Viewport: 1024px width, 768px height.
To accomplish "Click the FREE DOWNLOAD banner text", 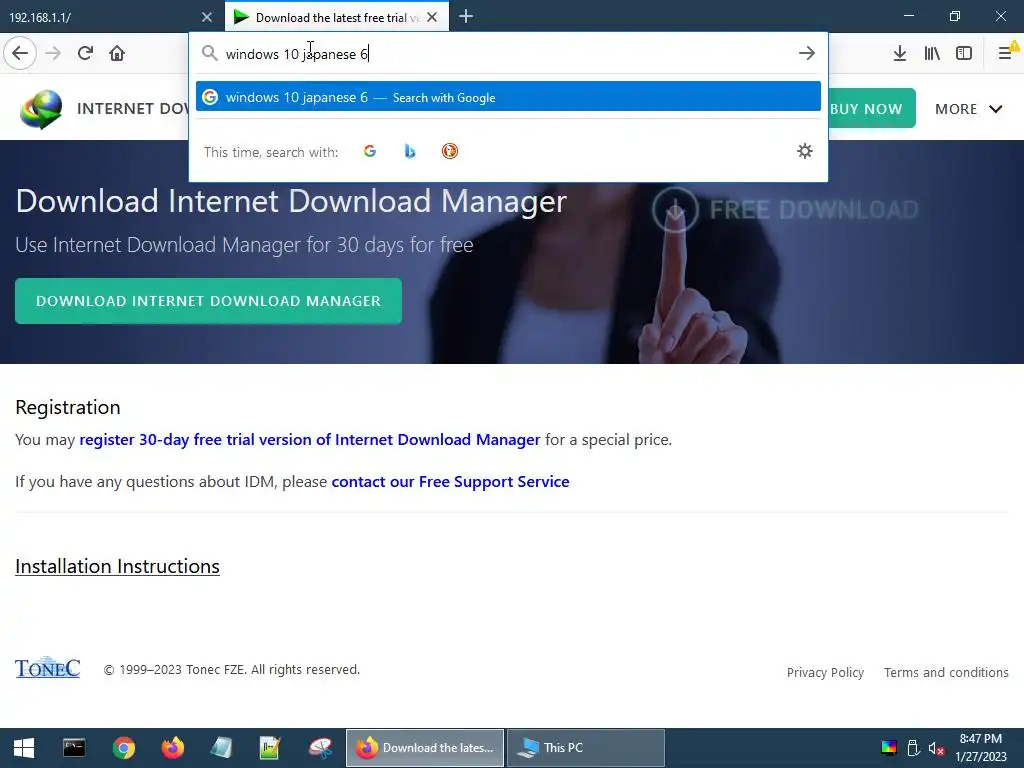I will (x=814, y=210).
